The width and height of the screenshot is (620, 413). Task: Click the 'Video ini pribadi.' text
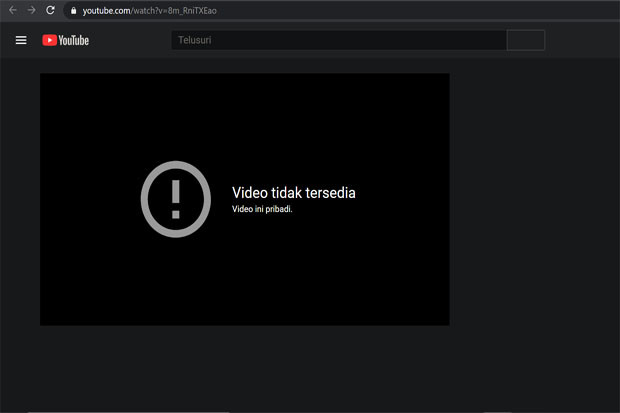click(x=262, y=209)
